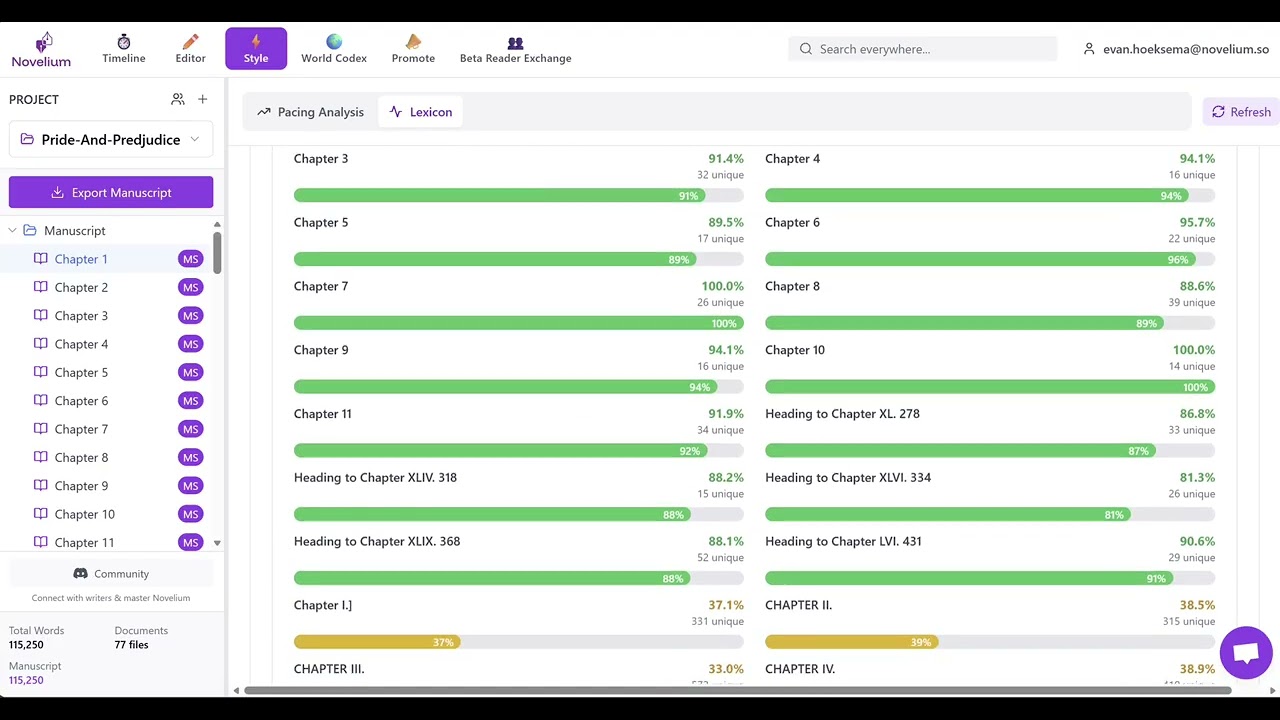Switch to Lexicon tab

click(x=421, y=112)
